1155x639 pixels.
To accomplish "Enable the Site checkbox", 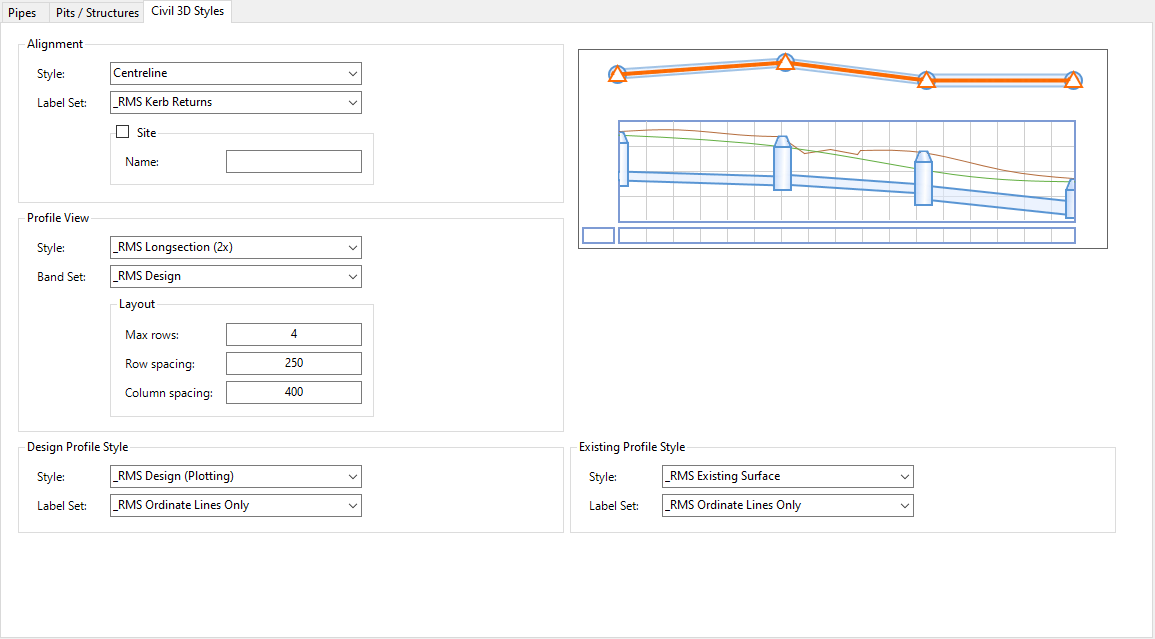I will click(123, 132).
